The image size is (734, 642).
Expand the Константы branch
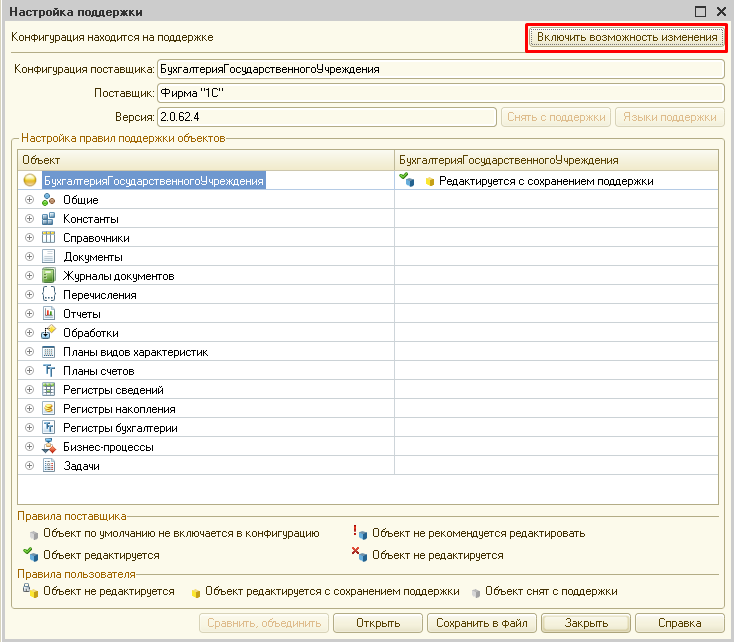coord(29,219)
